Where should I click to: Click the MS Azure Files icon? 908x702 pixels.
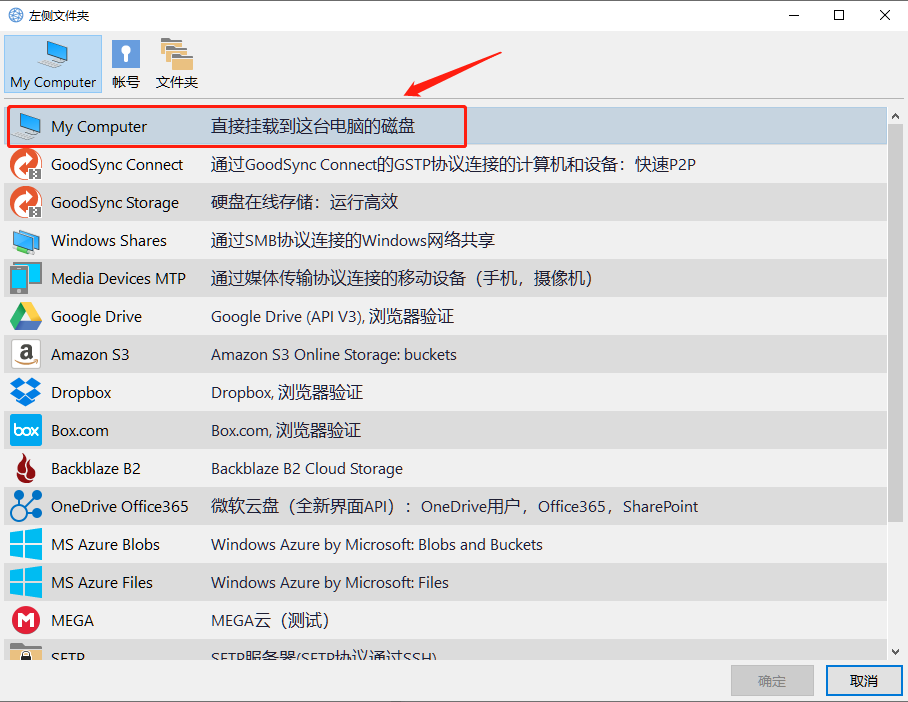click(x=26, y=582)
